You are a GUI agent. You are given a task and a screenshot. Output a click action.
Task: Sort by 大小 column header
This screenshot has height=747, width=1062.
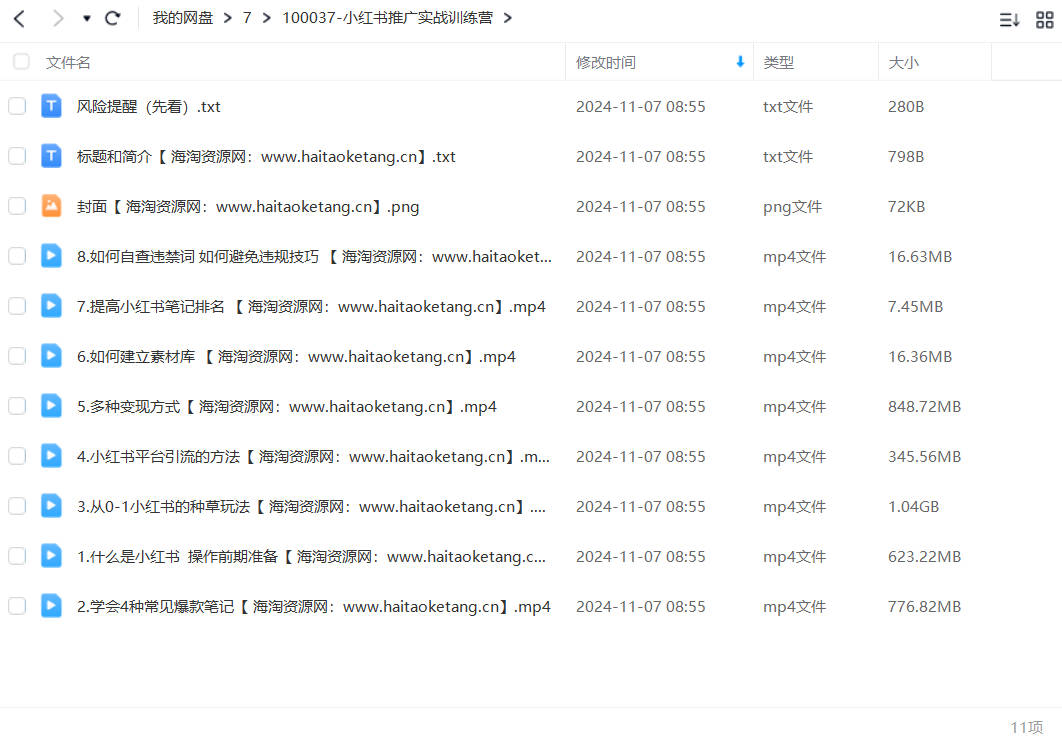(x=903, y=62)
